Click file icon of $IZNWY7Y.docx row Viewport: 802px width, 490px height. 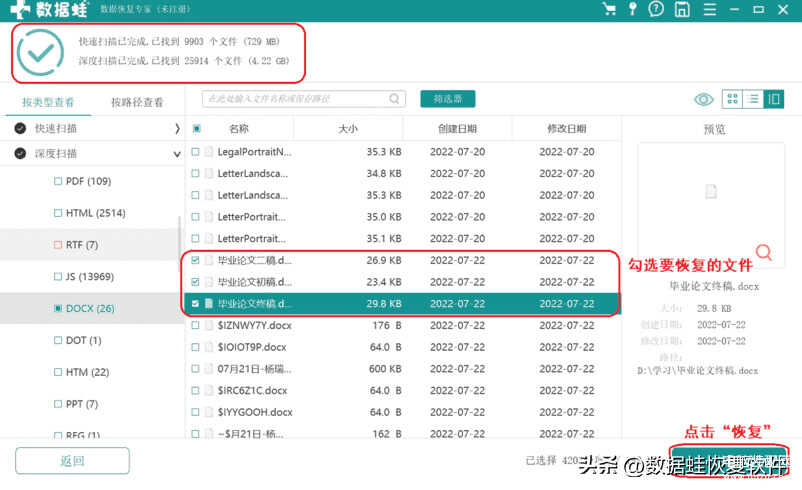click(x=209, y=325)
